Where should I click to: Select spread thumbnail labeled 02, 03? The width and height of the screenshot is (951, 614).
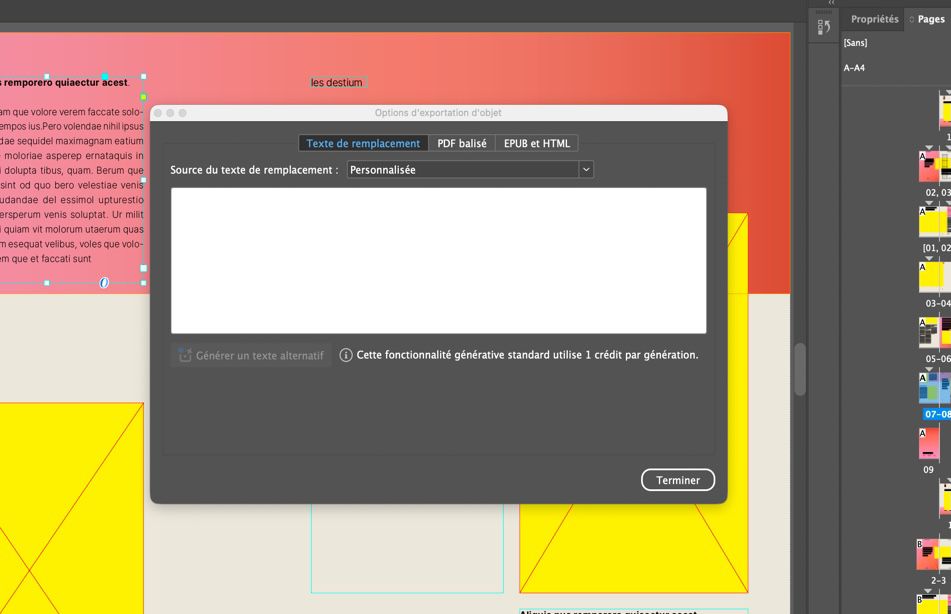tap(935, 166)
